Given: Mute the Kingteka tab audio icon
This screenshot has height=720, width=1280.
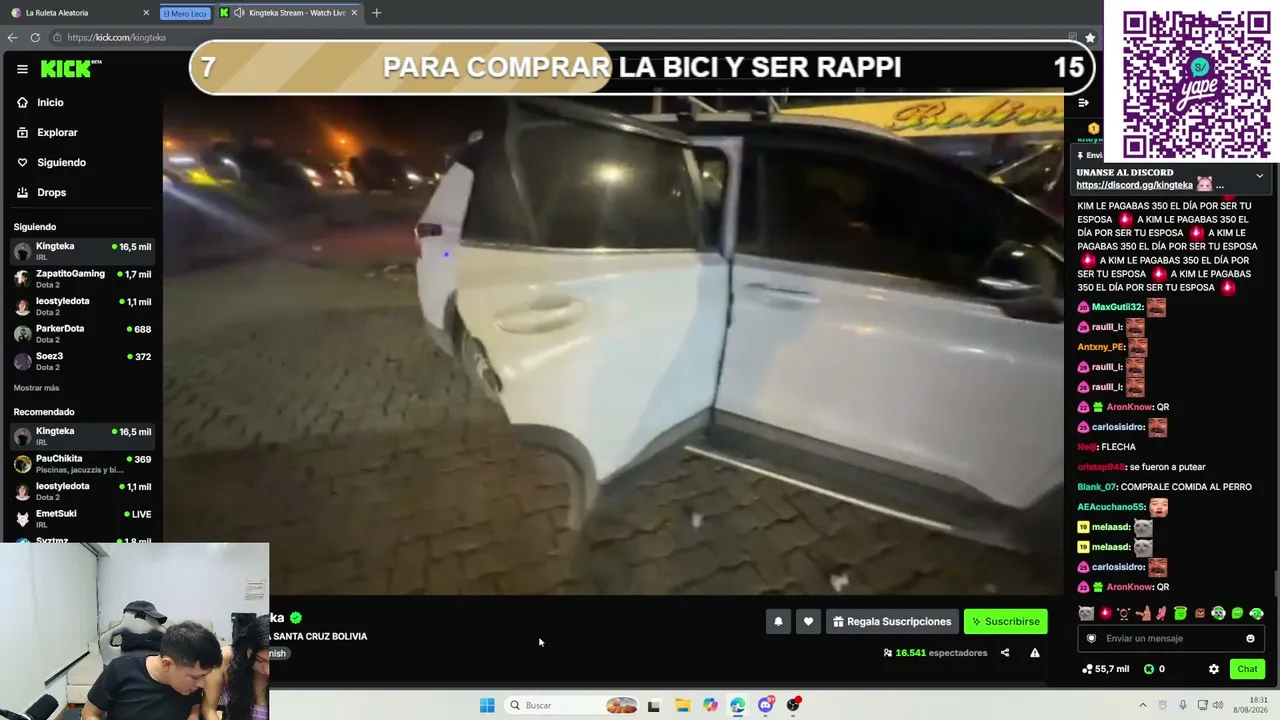Looking at the screenshot, I should (x=239, y=13).
